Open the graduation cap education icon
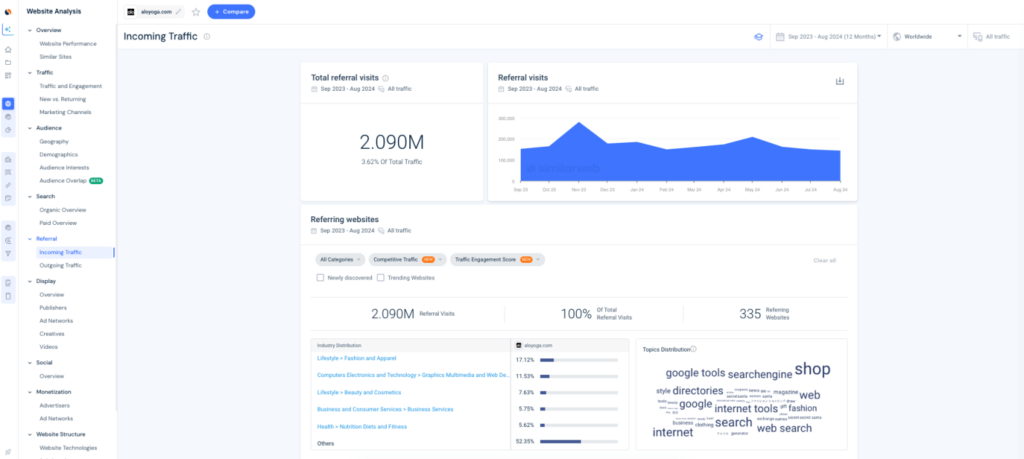1024x459 pixels. tap(758, 37)
